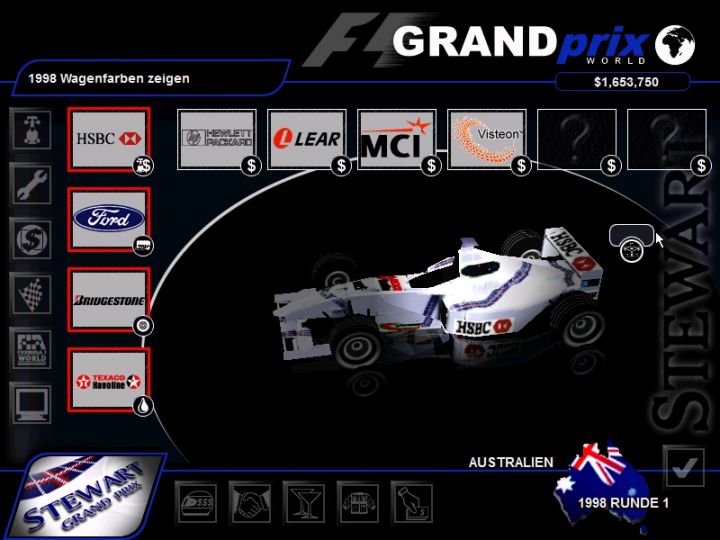
Task: Select the MCI sponsor logo
Action: (x=396, y=139)
